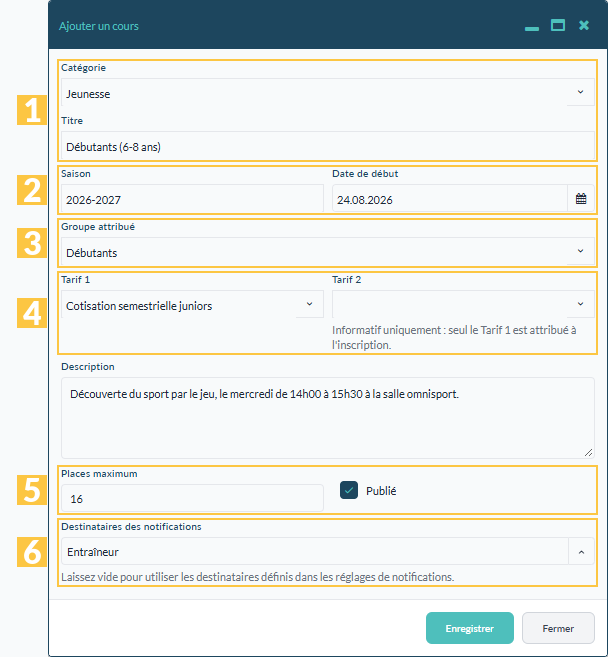Open the Tarif 1 dropdown

(192, 305)
